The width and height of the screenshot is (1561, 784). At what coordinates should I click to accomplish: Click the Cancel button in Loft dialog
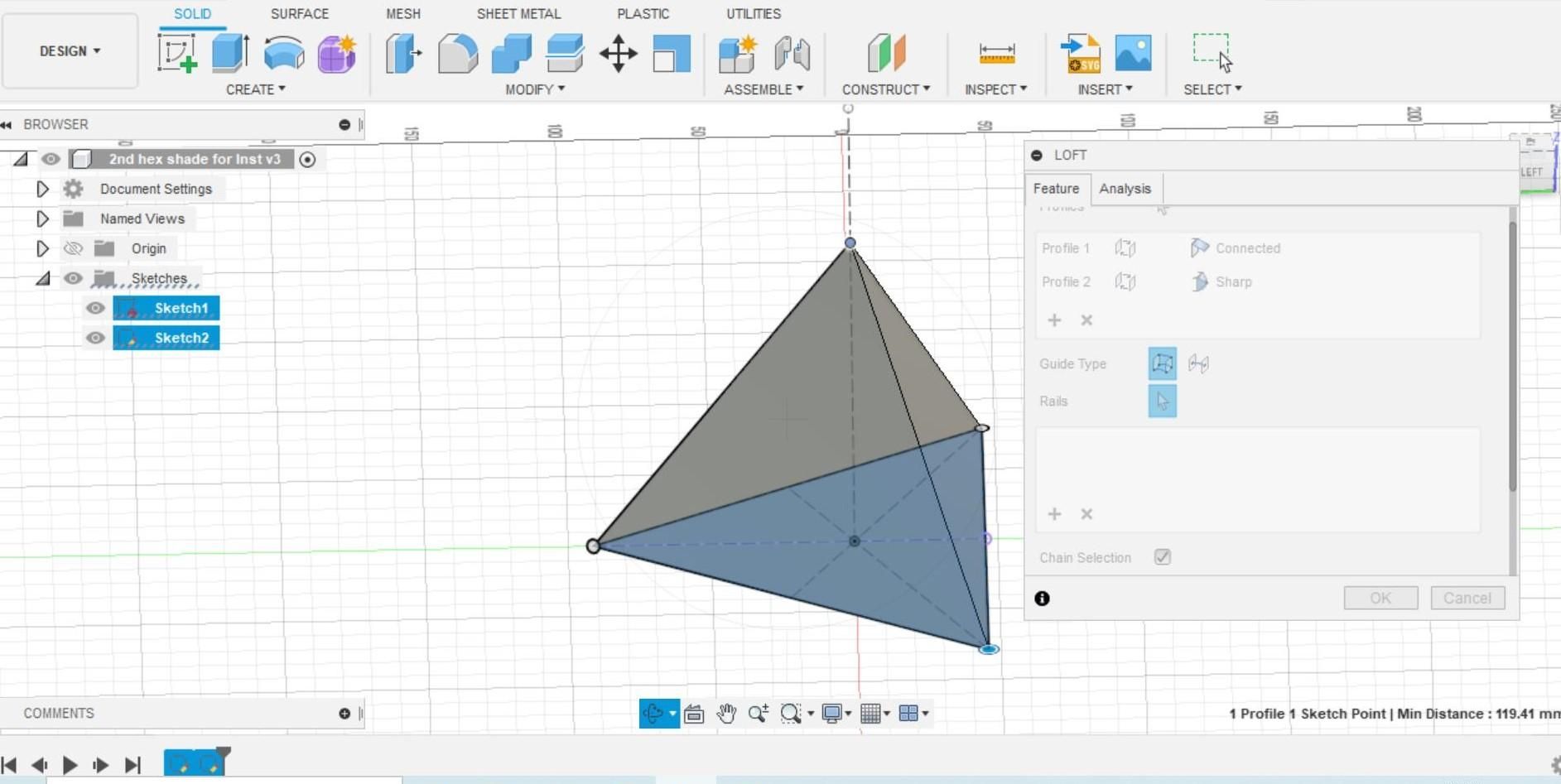tap(1467, 598)
